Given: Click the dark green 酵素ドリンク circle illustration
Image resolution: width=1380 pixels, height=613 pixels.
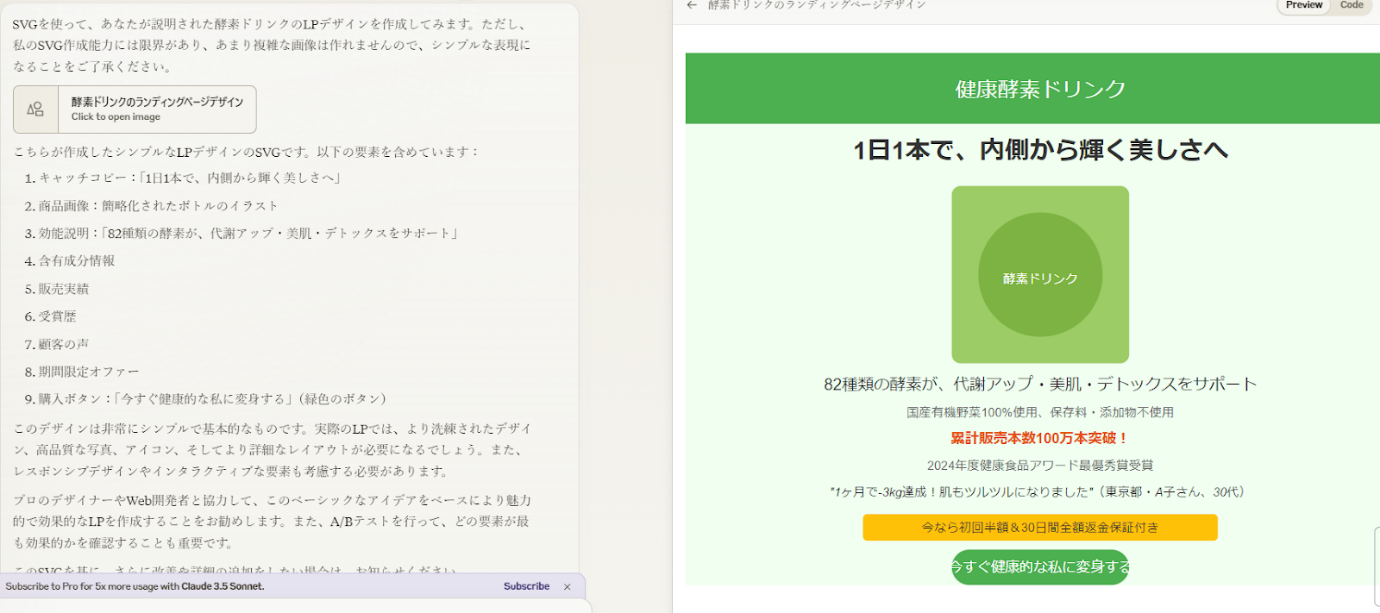Looking at the screenshot, I should 1040,277.
